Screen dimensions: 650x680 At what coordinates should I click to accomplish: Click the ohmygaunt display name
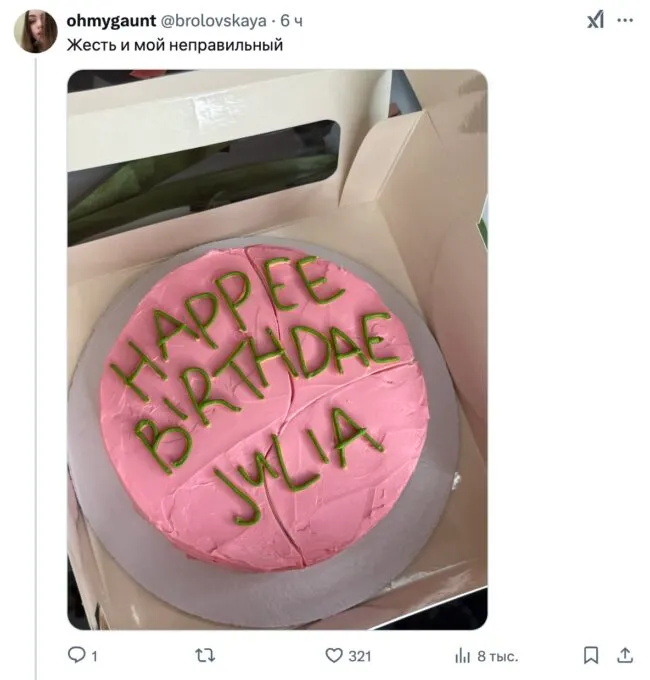[111, 20]
